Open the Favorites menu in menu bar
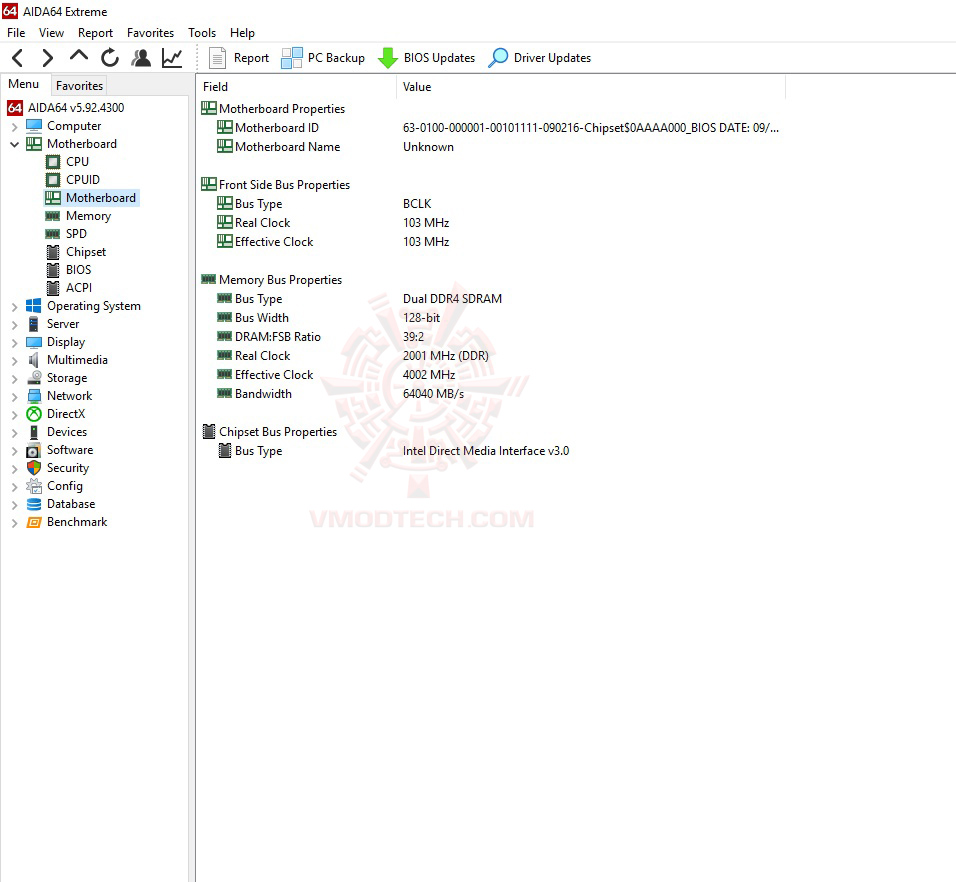Viewport: 956px width, 882px height. (150, 33)
